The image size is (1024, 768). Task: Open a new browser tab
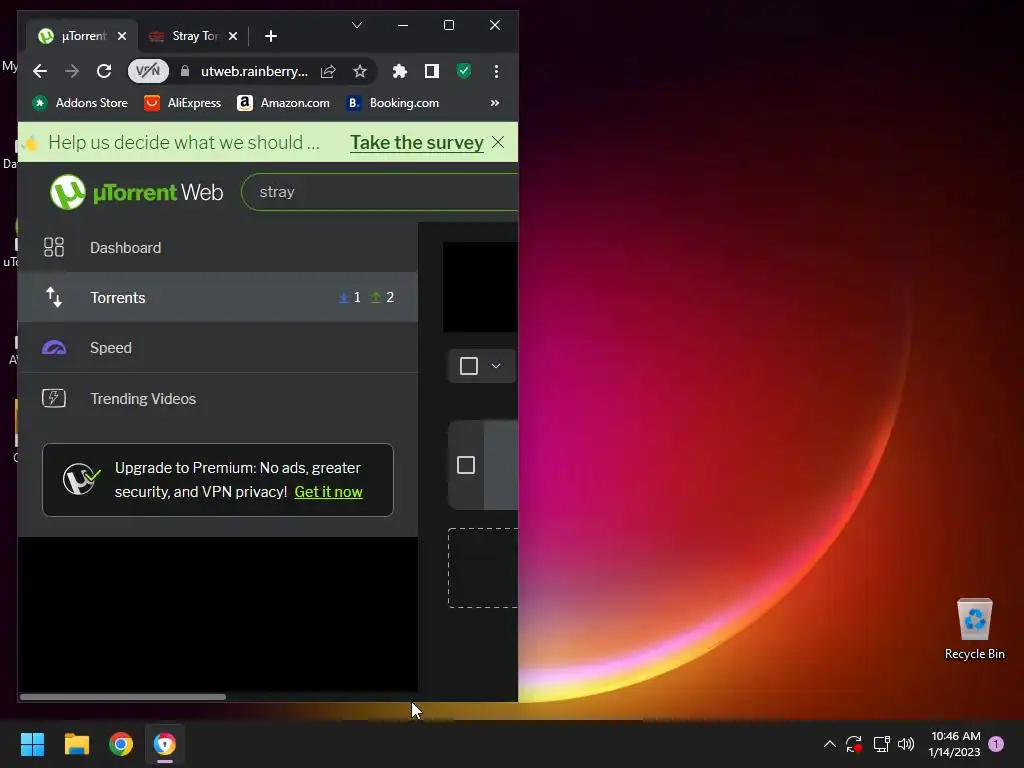(x=271, y=36)
